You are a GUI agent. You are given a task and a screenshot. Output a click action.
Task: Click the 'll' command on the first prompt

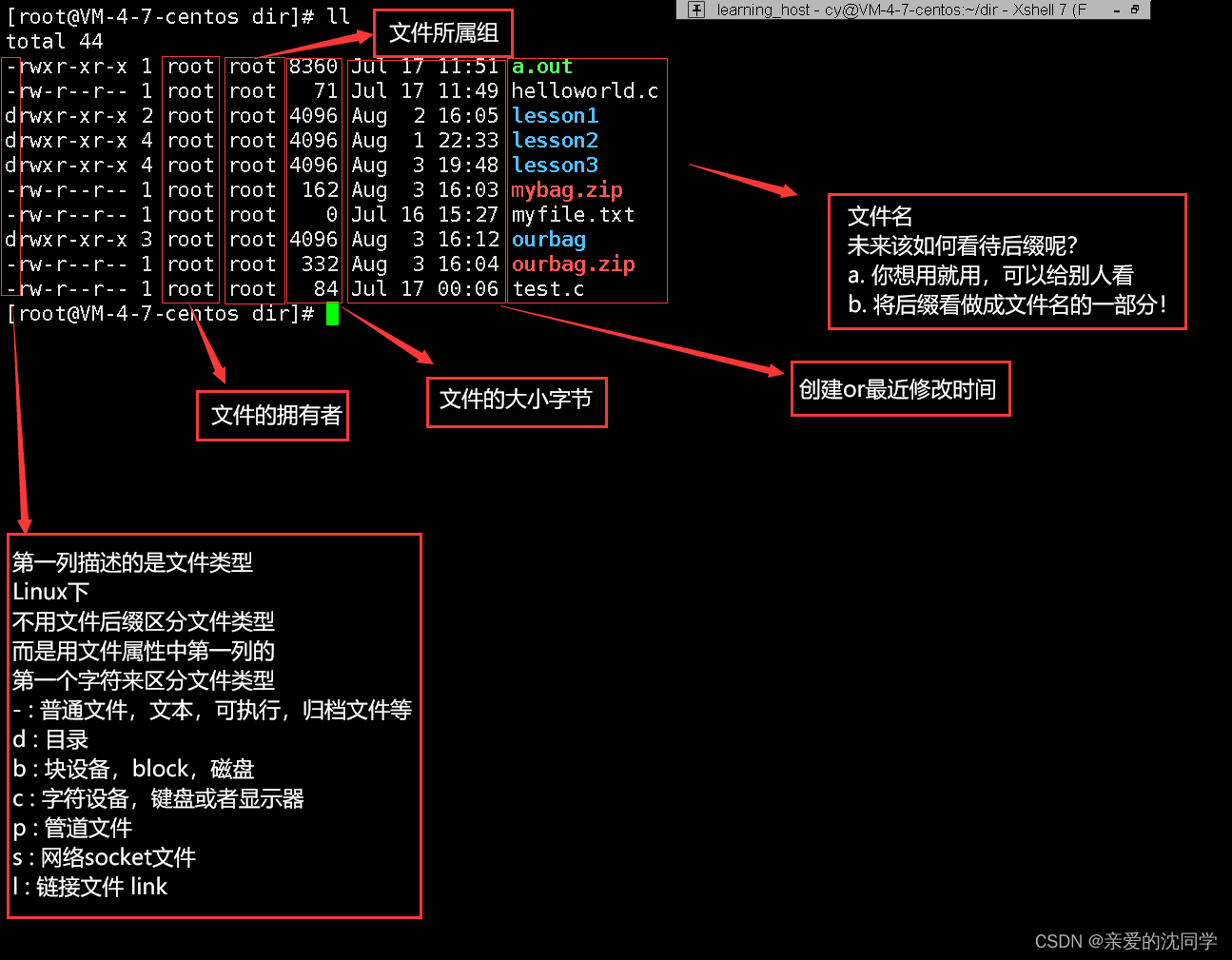[x=339, y=17]
